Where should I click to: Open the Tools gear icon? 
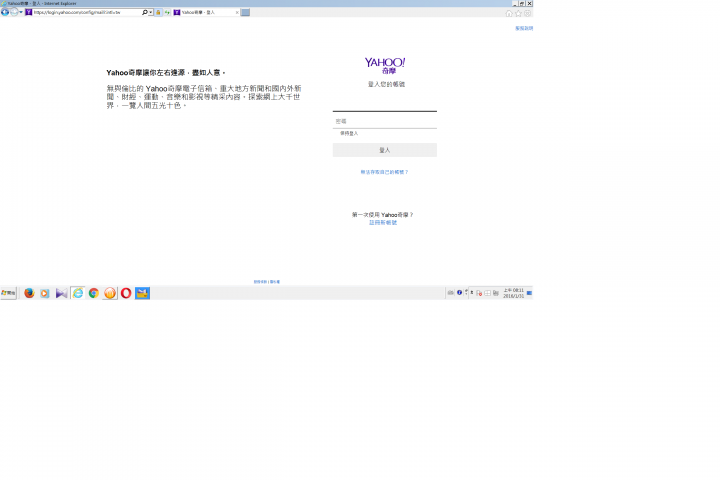pos(528,13)
